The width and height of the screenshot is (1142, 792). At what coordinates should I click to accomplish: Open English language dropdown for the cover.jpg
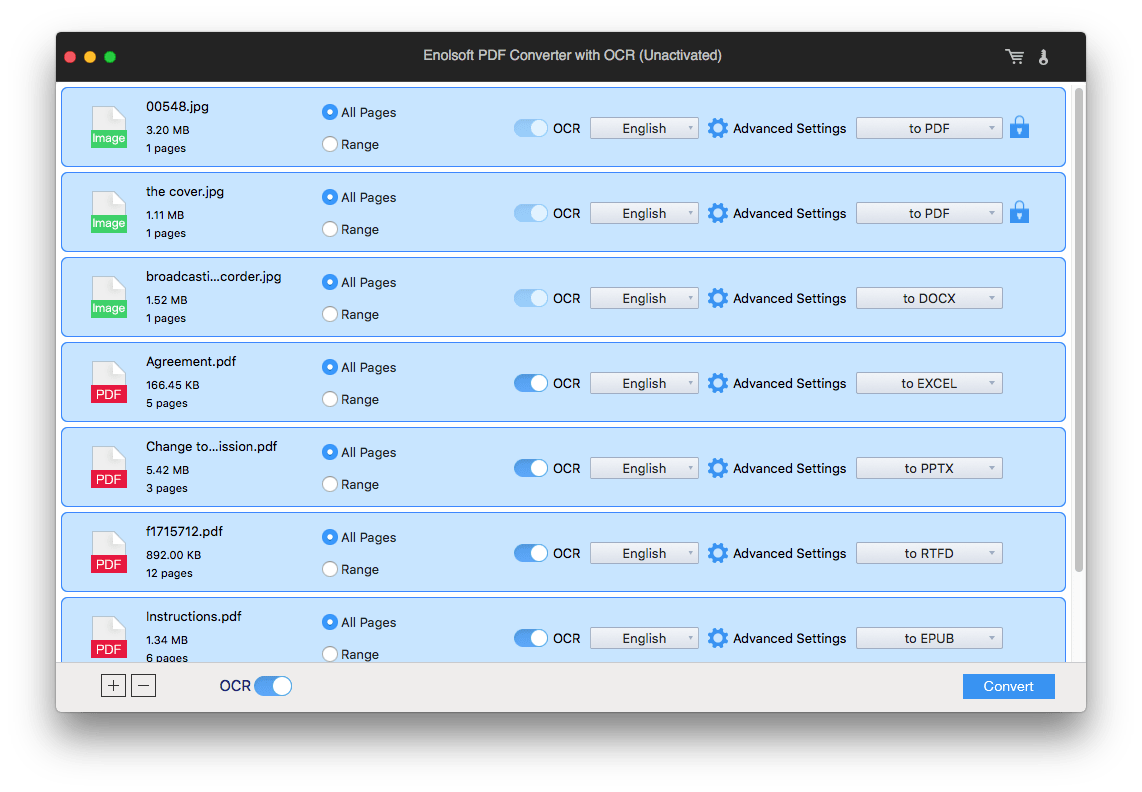(644, 213)
